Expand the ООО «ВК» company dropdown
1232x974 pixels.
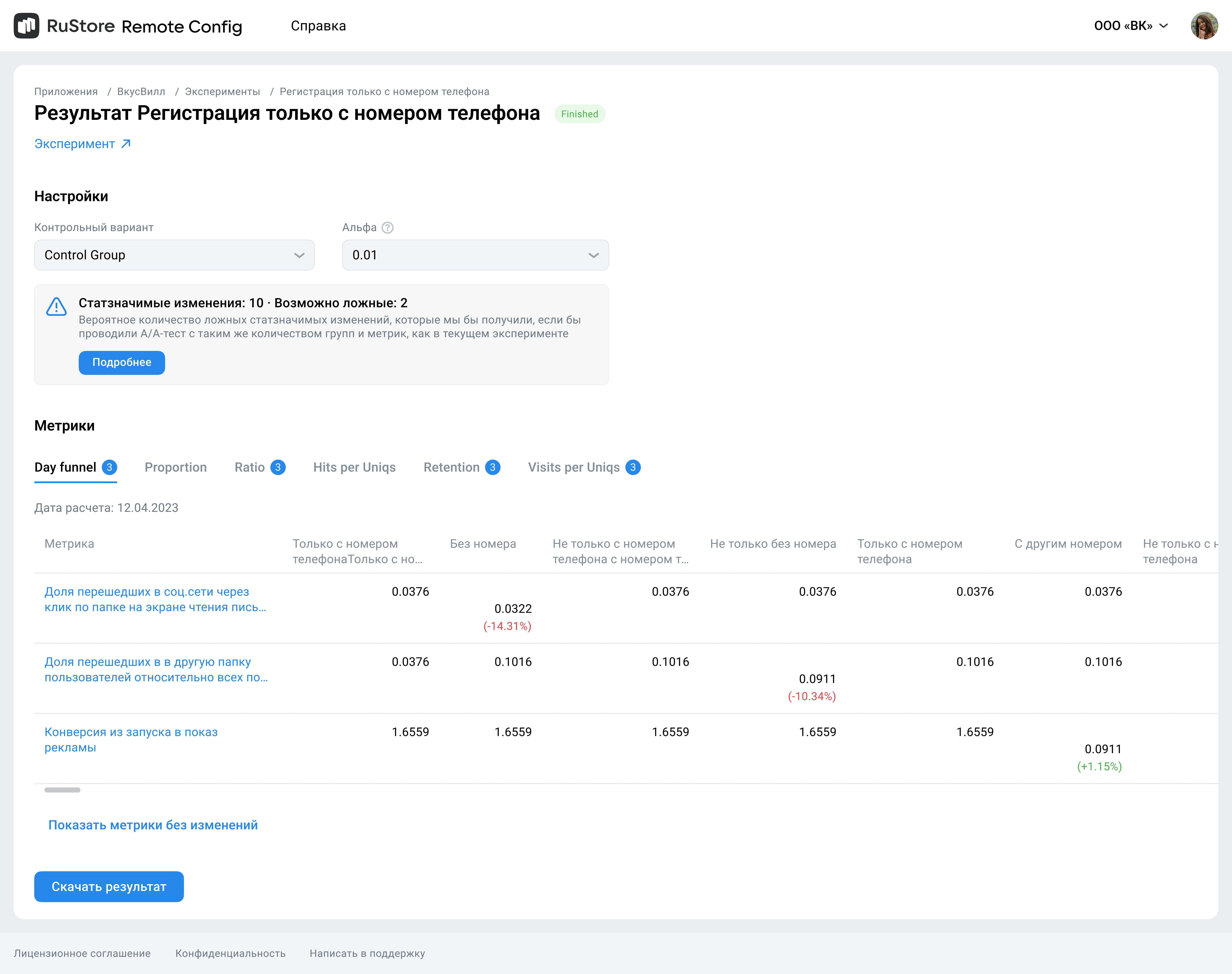[x=1131, y=26]
